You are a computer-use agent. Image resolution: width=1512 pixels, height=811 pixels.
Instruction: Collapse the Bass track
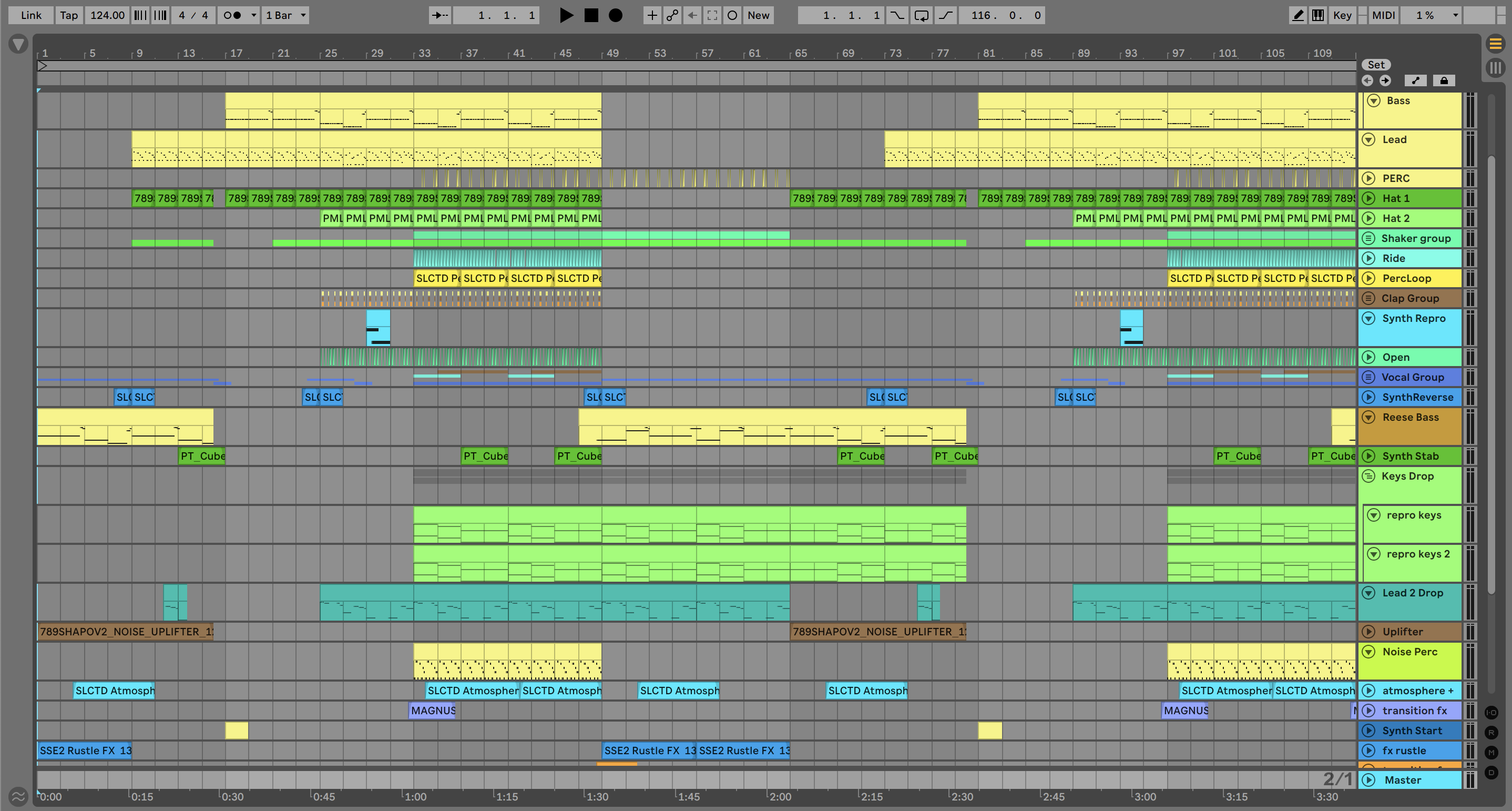(1374, 100)
